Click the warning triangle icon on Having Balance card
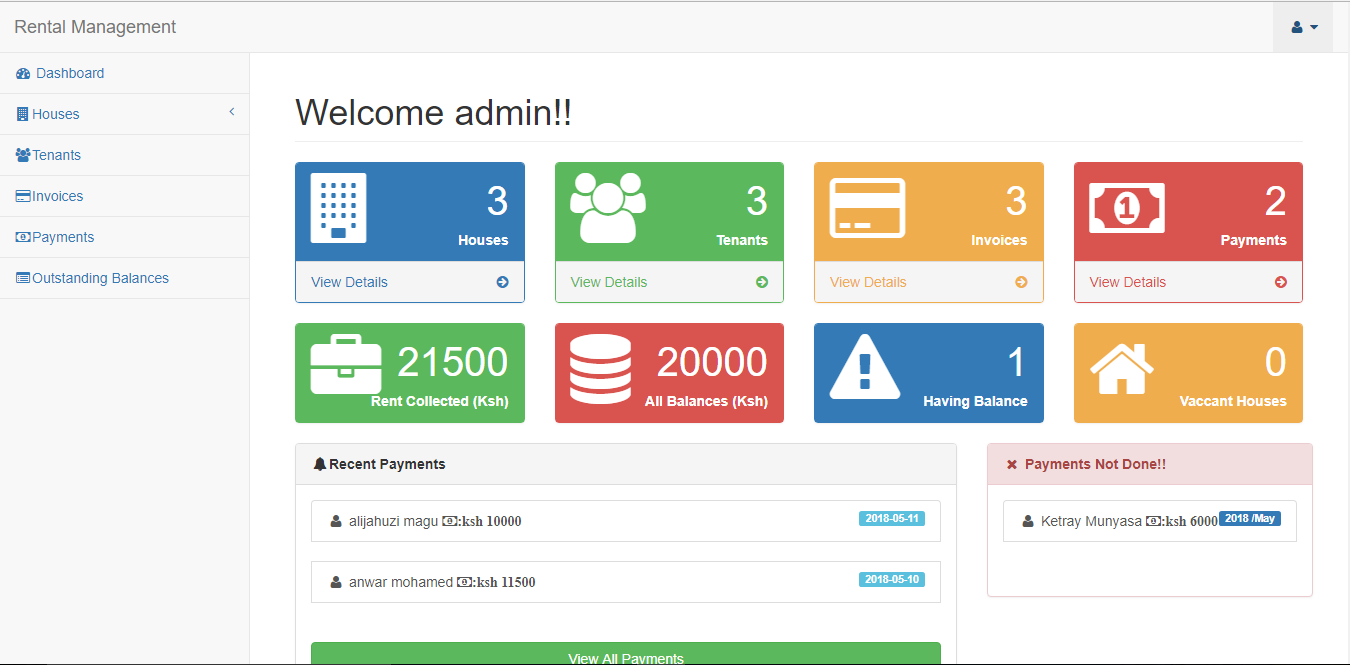1350x665 pixels. point(865,367)
